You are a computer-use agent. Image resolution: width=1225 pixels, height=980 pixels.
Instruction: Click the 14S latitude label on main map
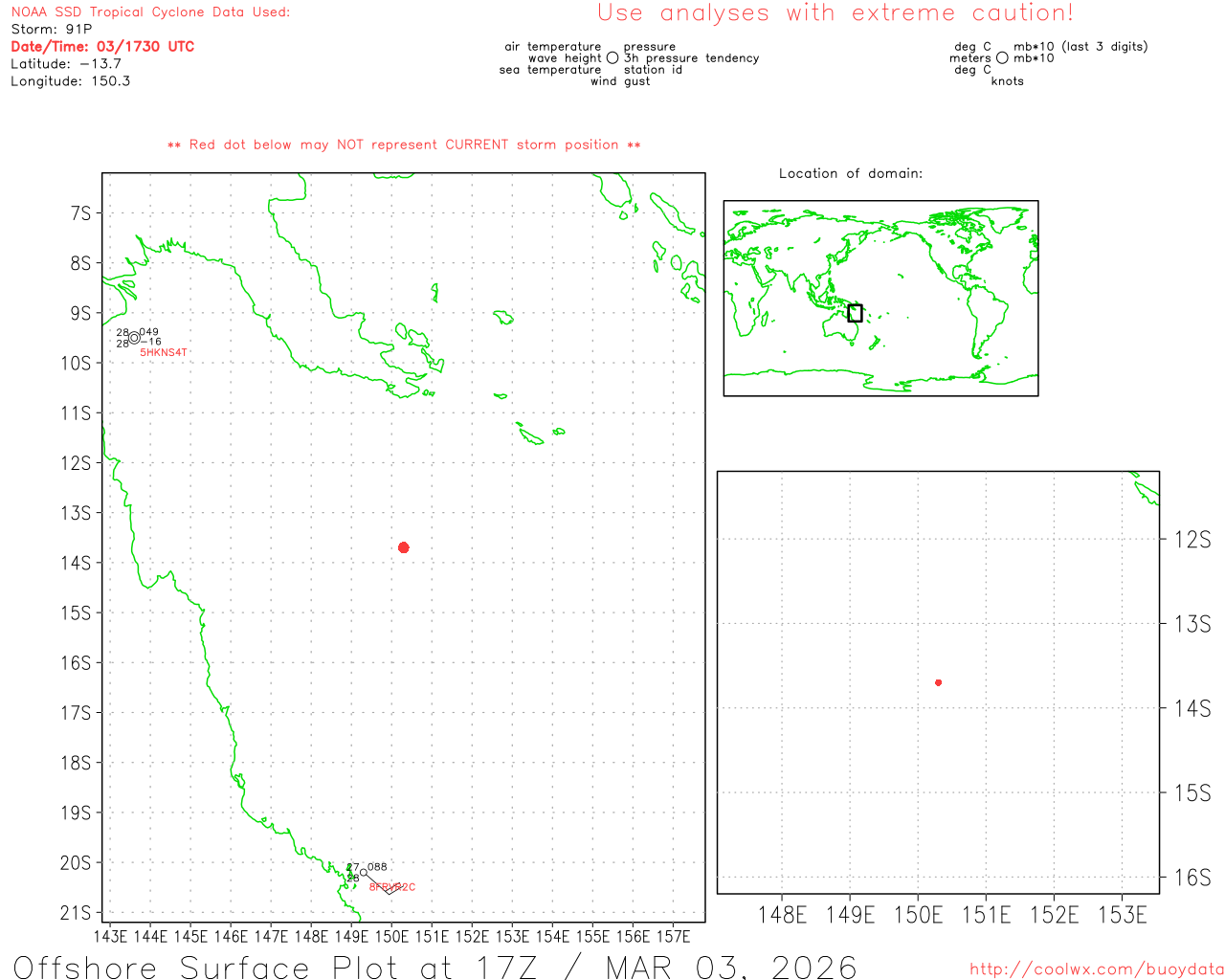tap(77, 563)
